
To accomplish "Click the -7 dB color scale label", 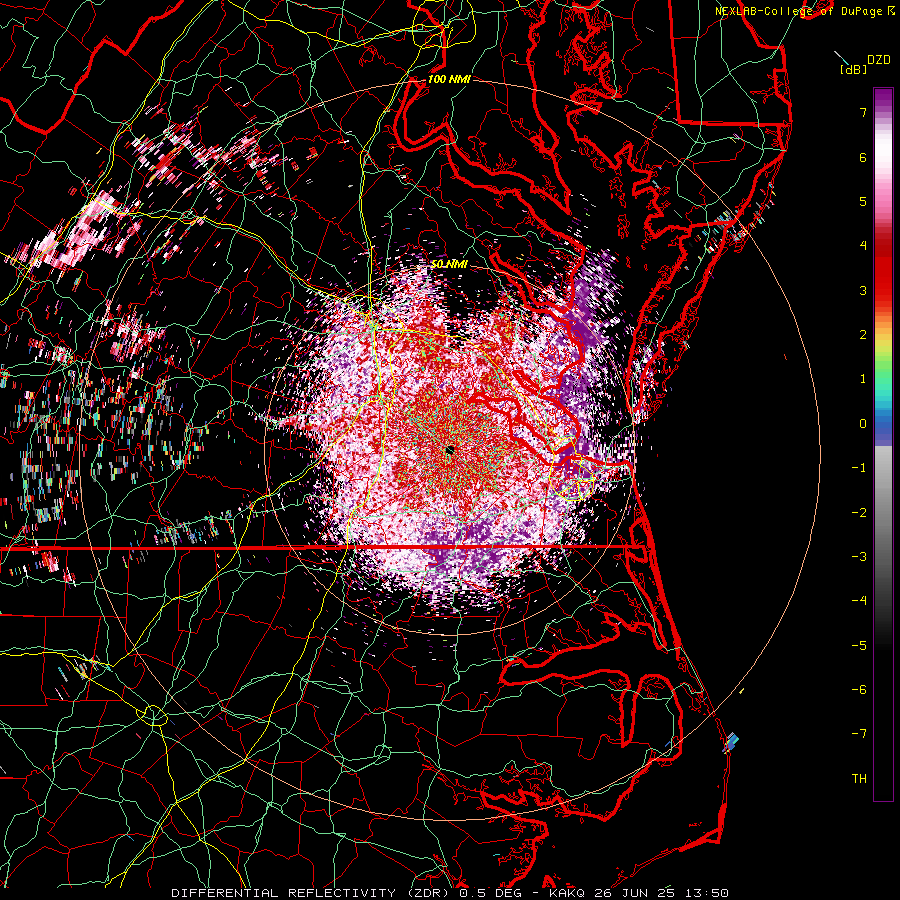I will click(x=859, y=734).
